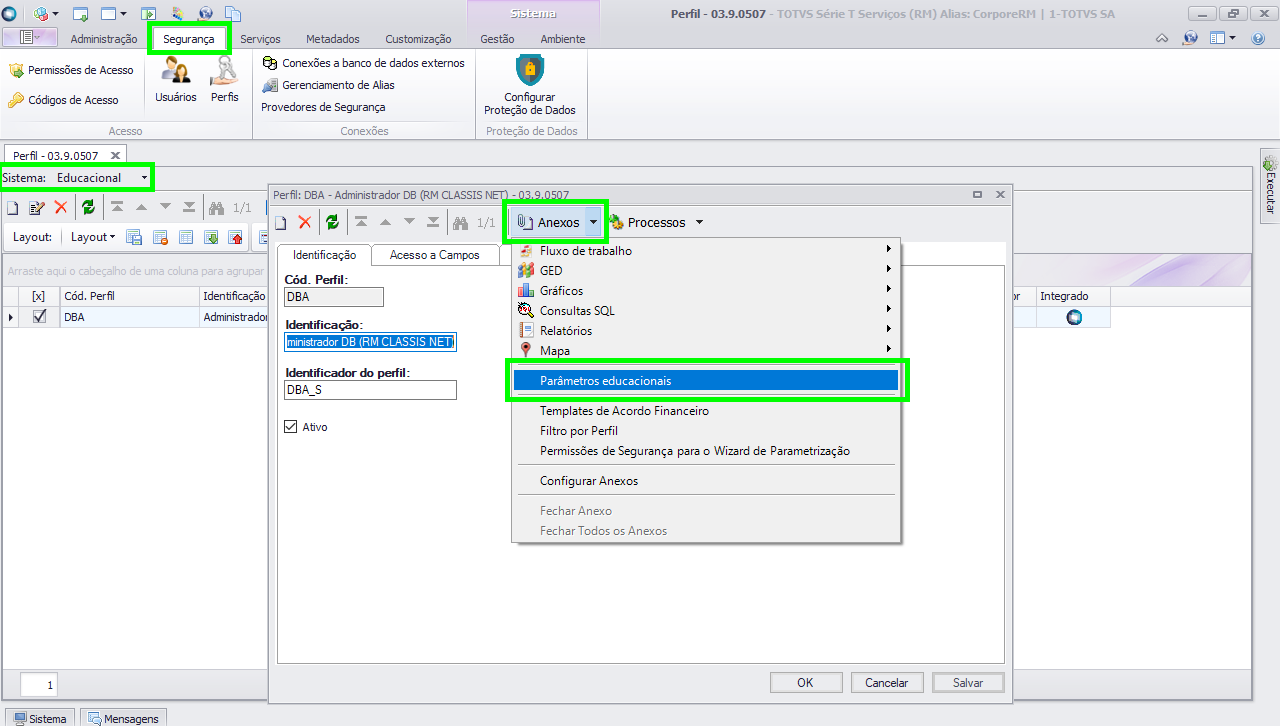Click the edit record icon in main toolbar
The height and width of the screenshot is (726, 1280).
37,208
